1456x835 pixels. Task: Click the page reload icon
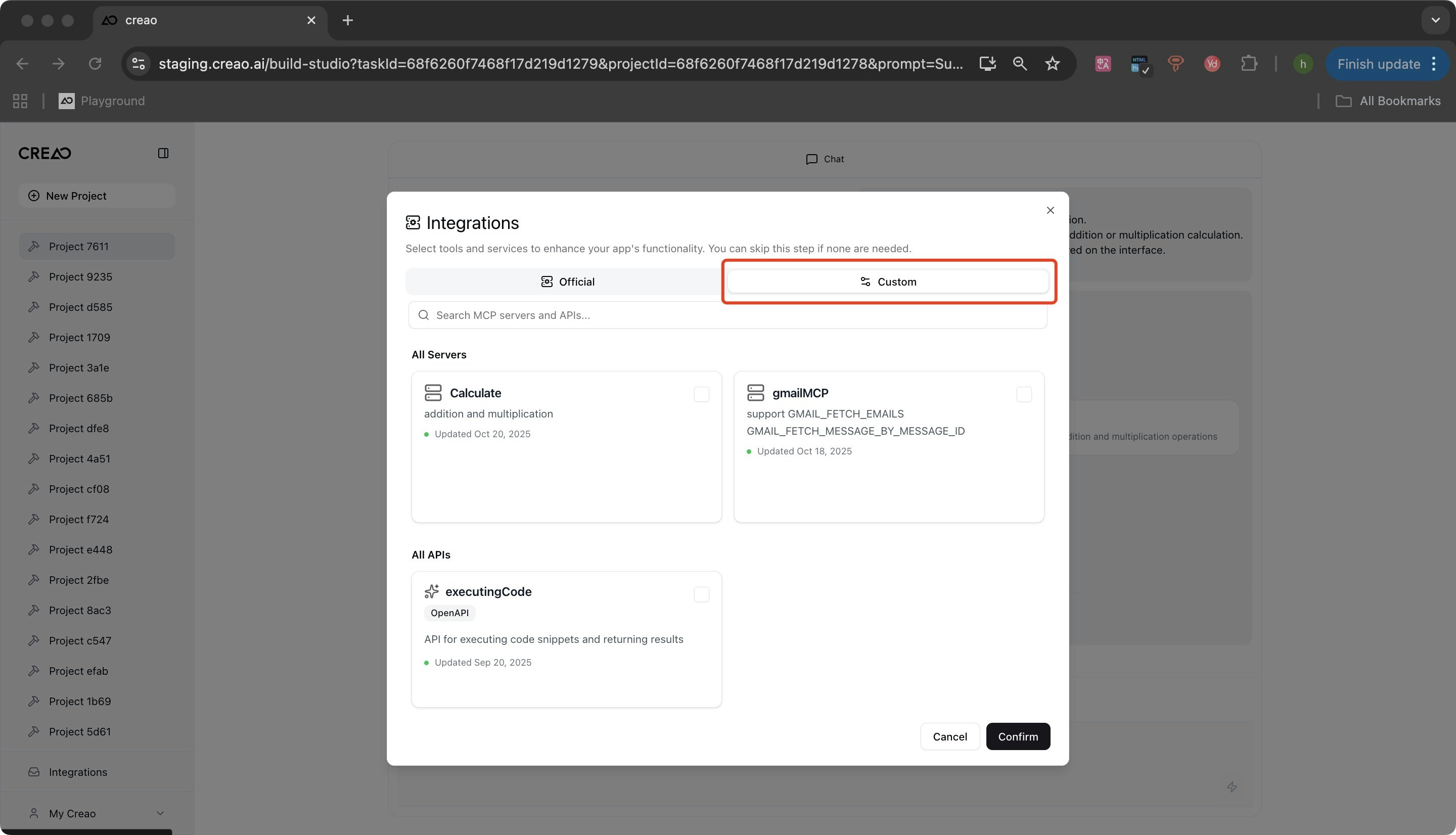pos(95,64)
